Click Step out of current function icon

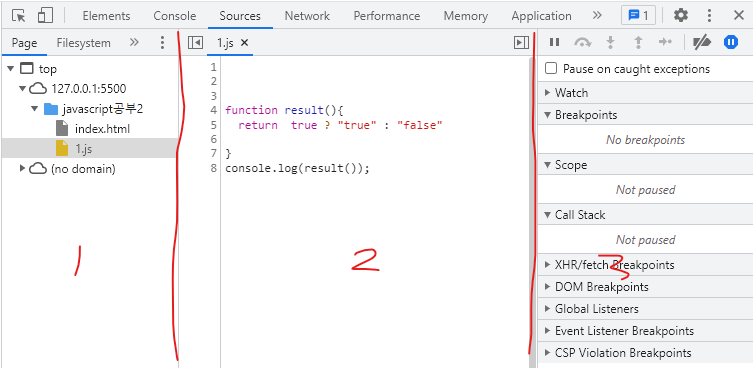coord(638,42)
